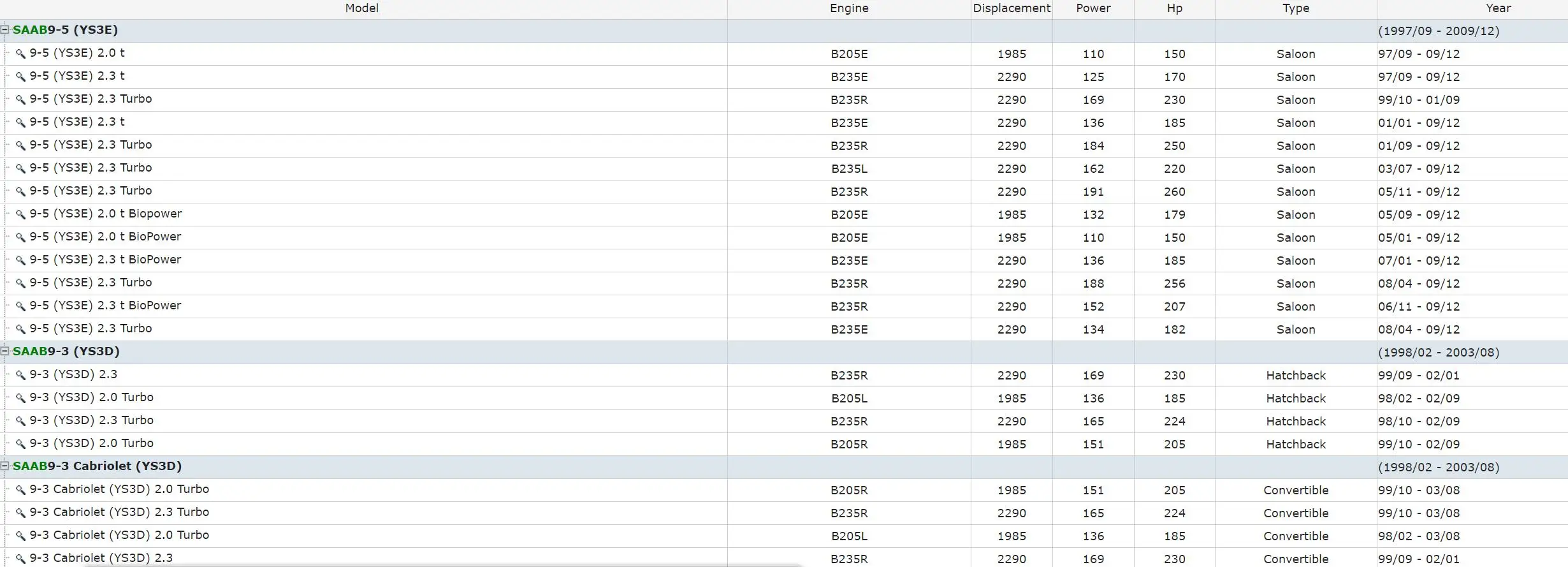
Task: Click magnifier icon for hatchback 9-3 2.0 Turbo B205L
Action: click(20, 398)
